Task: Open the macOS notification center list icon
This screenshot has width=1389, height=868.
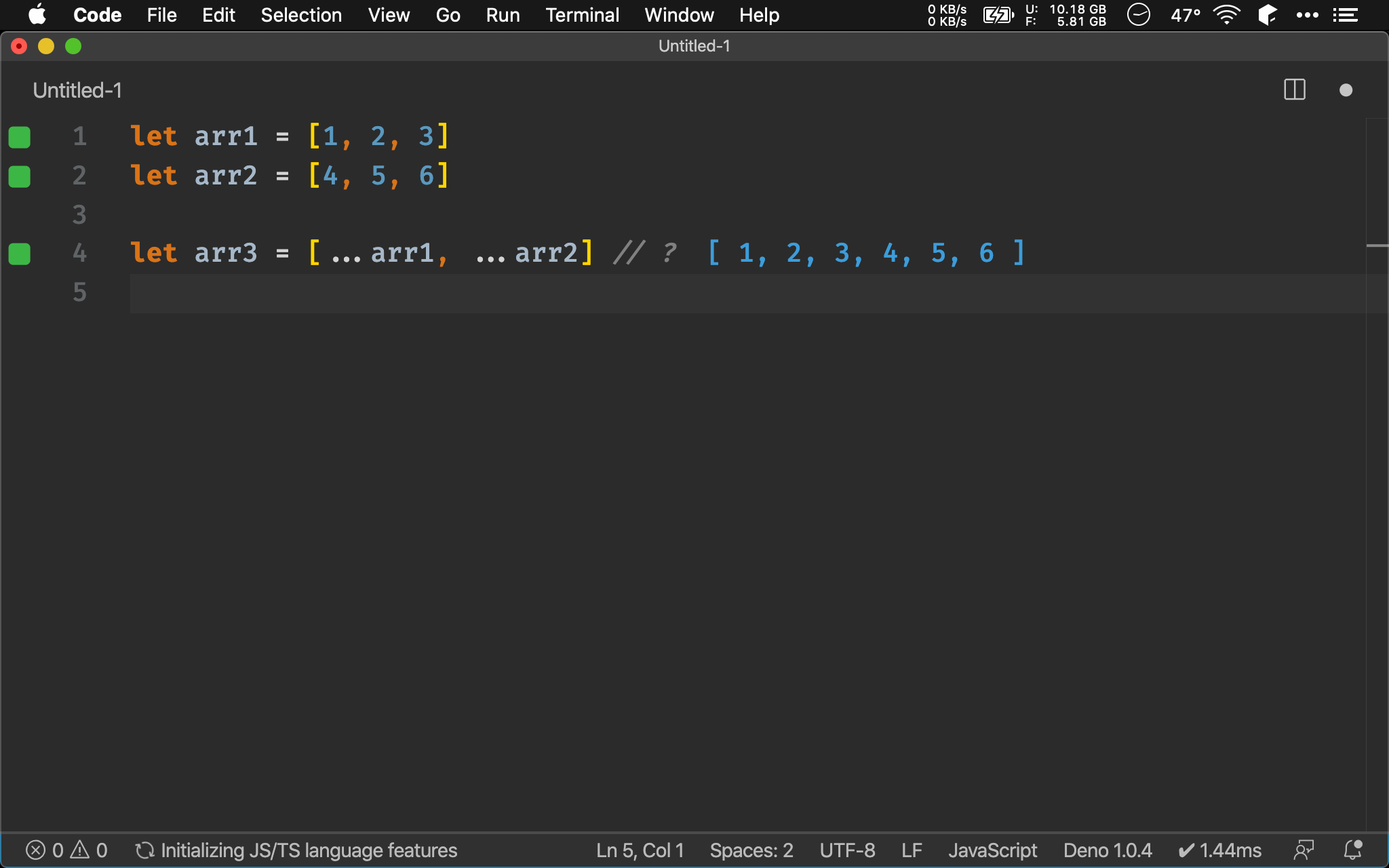Action: click(1345, 15)
